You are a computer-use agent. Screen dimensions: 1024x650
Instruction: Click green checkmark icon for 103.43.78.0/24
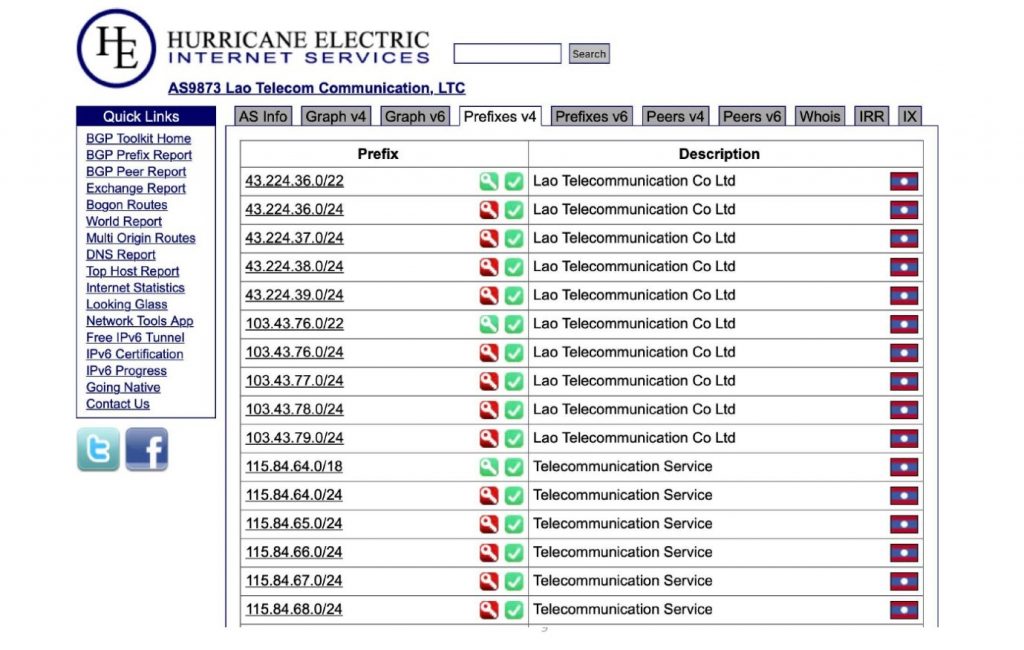[514, 410]
